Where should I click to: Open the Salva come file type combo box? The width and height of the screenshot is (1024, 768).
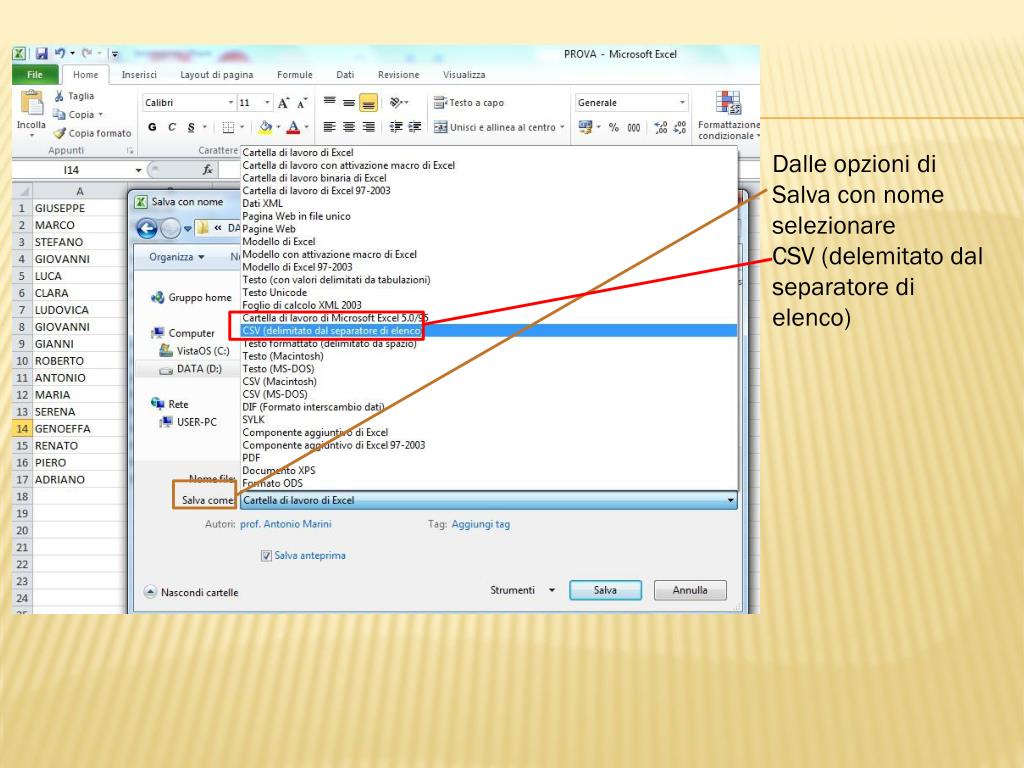(488, 500)
